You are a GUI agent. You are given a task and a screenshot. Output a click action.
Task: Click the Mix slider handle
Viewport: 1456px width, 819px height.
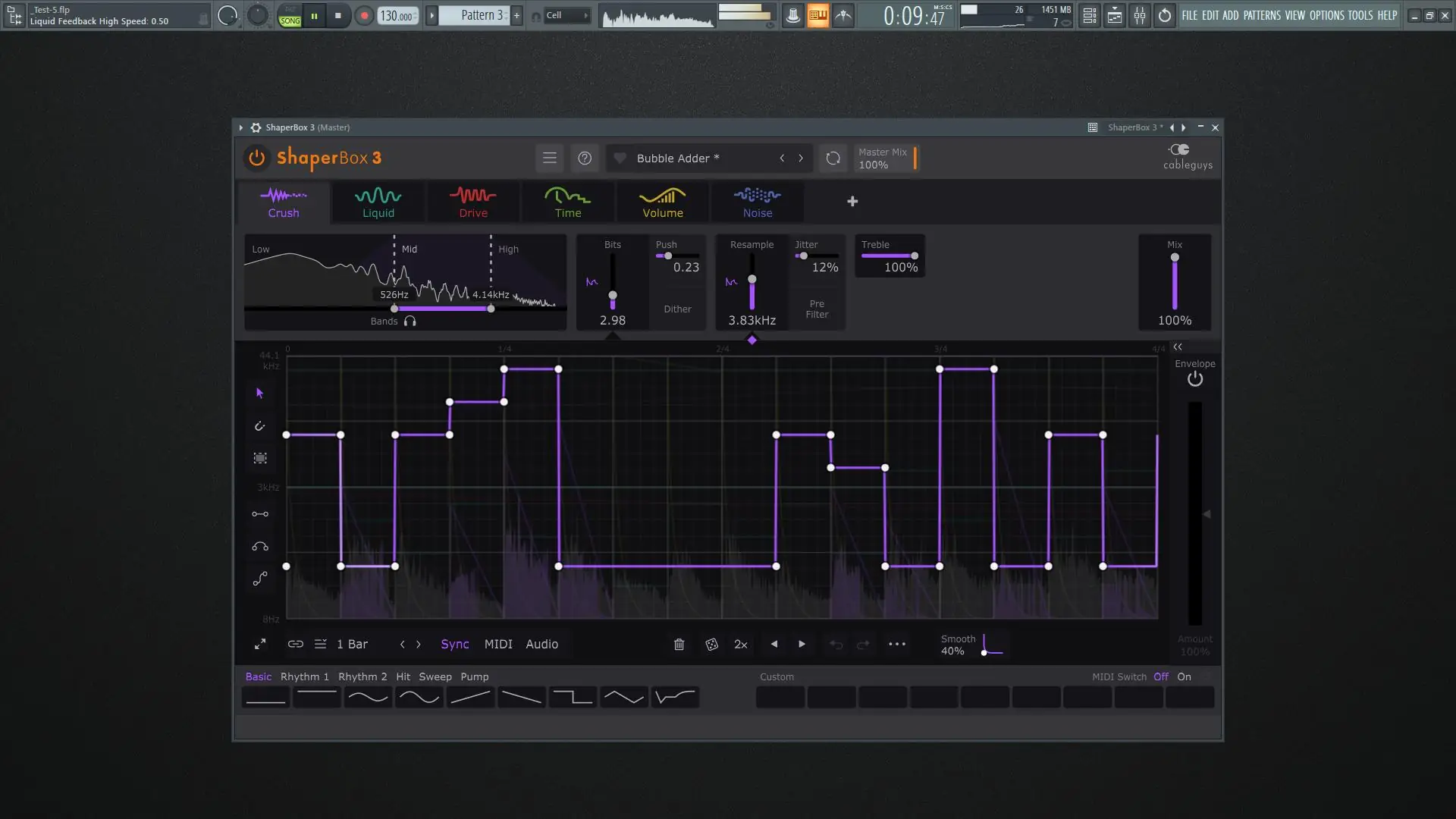coord(1175,258)
